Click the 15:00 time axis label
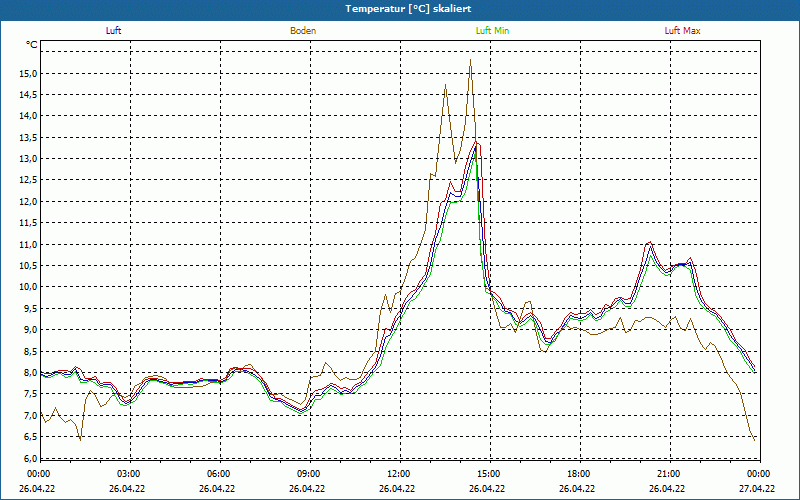The width and height of the screenshot is (800, 500). coord(489,474)
